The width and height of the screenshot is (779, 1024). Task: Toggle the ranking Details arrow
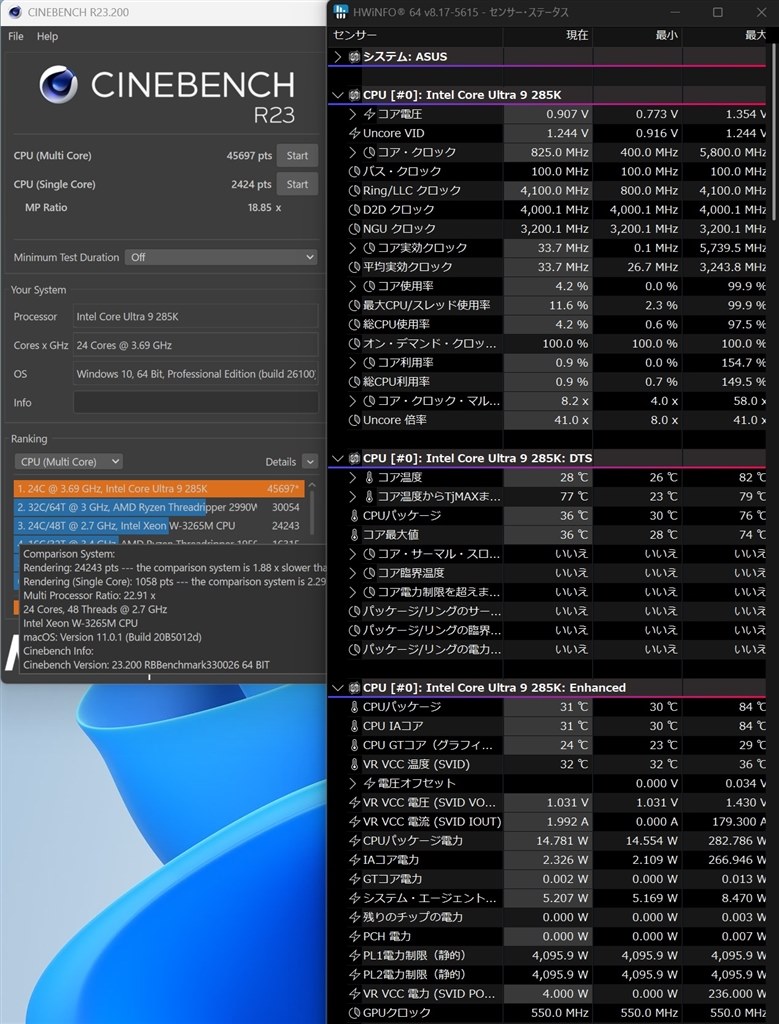[x=310, y=462]
